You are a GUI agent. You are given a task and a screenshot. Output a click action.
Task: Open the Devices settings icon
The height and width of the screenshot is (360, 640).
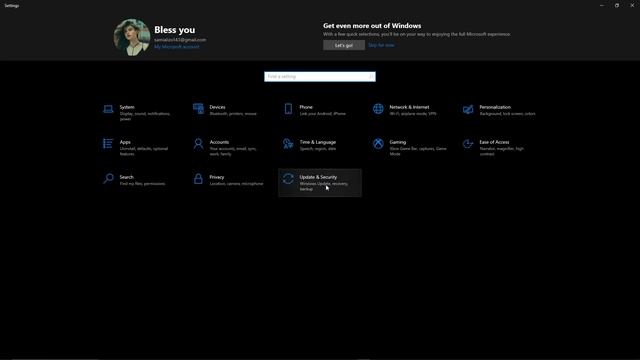[198, 109]
